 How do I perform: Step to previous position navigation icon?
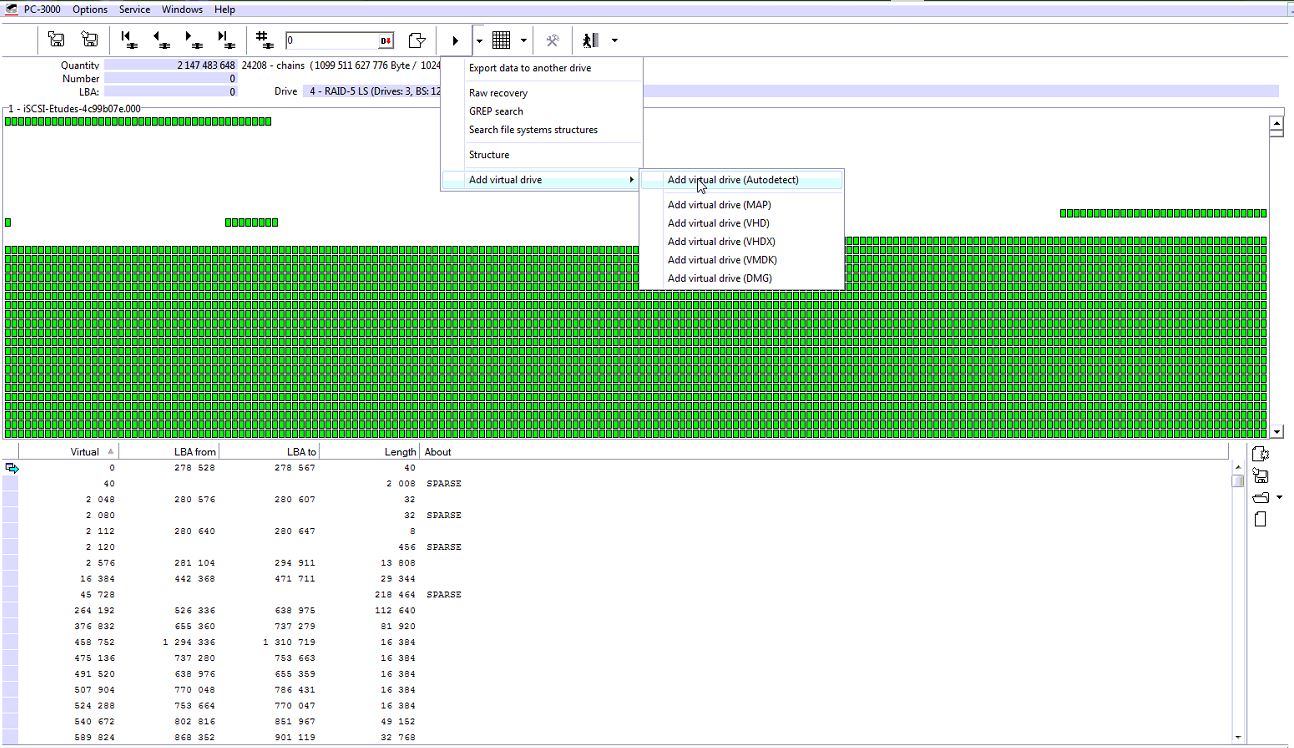pos(161,40)
